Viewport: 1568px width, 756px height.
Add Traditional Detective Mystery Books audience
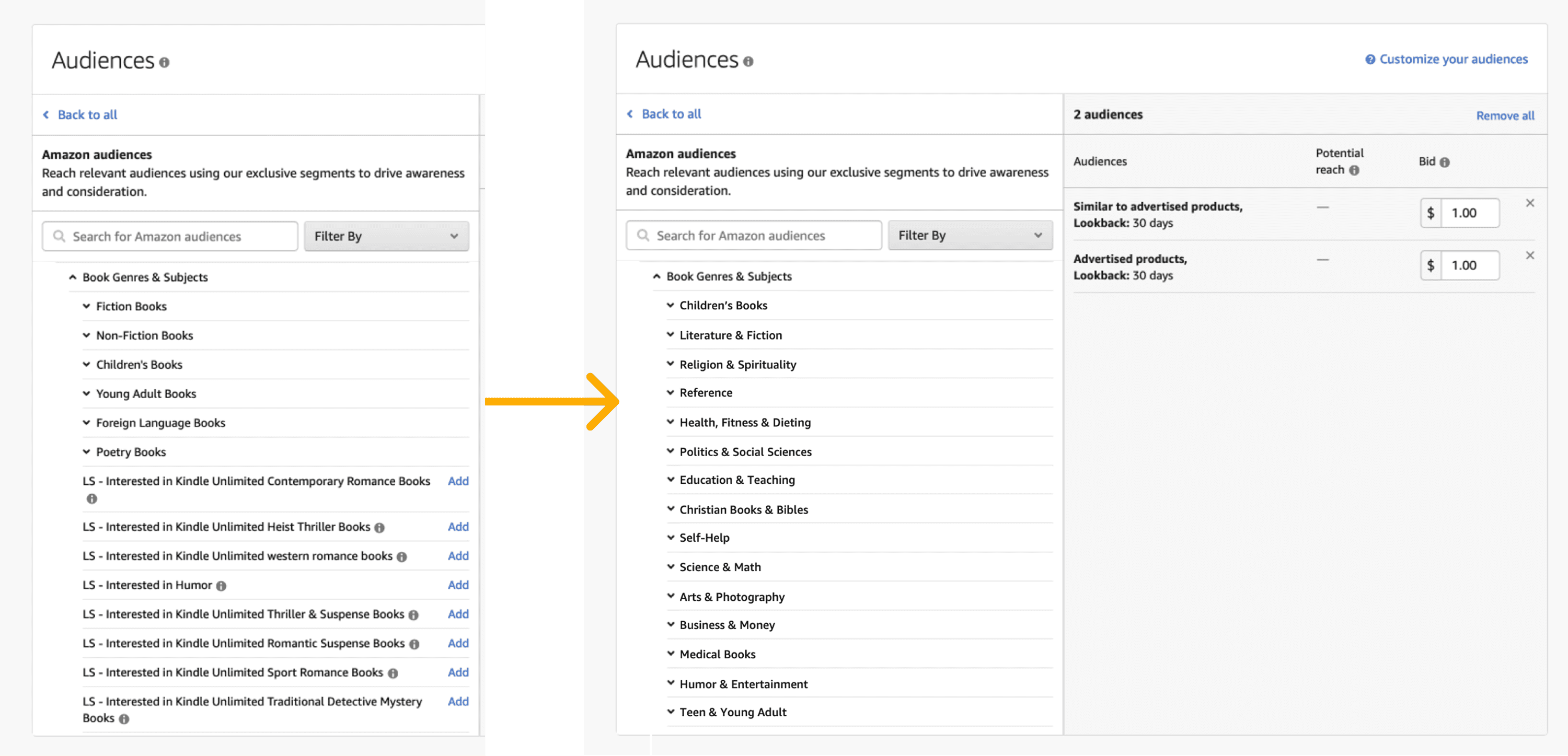[458, 702]
